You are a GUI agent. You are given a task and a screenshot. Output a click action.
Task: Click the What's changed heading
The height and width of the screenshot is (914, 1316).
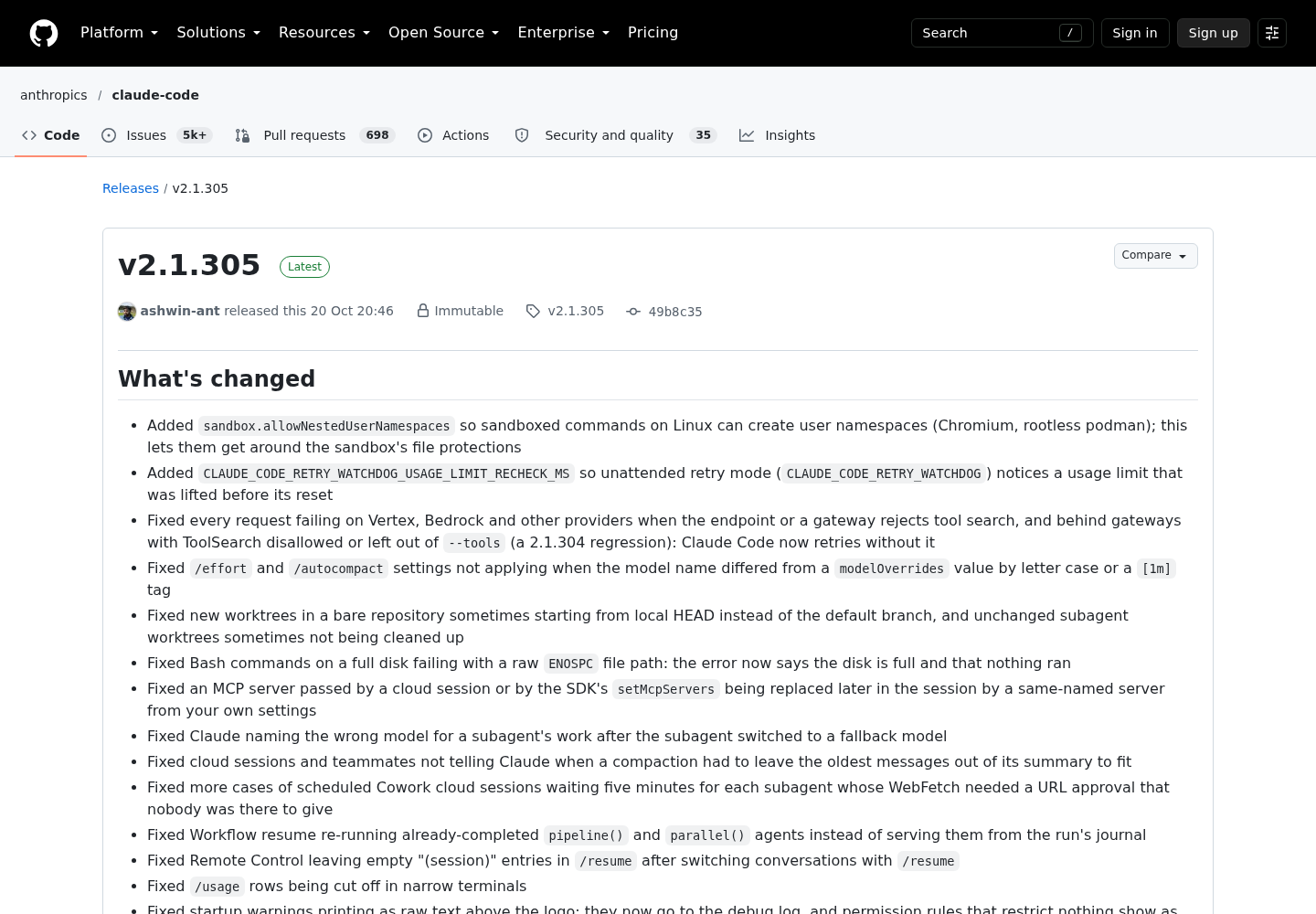217,378
